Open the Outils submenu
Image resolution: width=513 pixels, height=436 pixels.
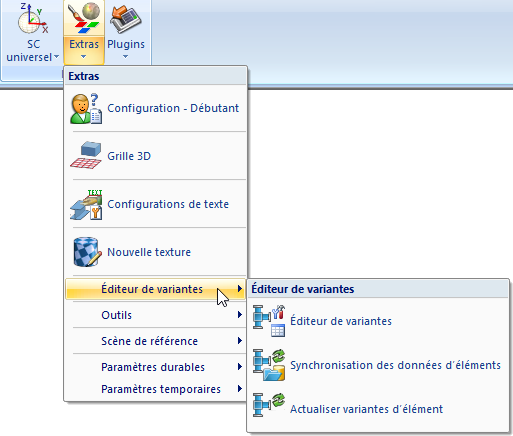[x=156, y=315]
